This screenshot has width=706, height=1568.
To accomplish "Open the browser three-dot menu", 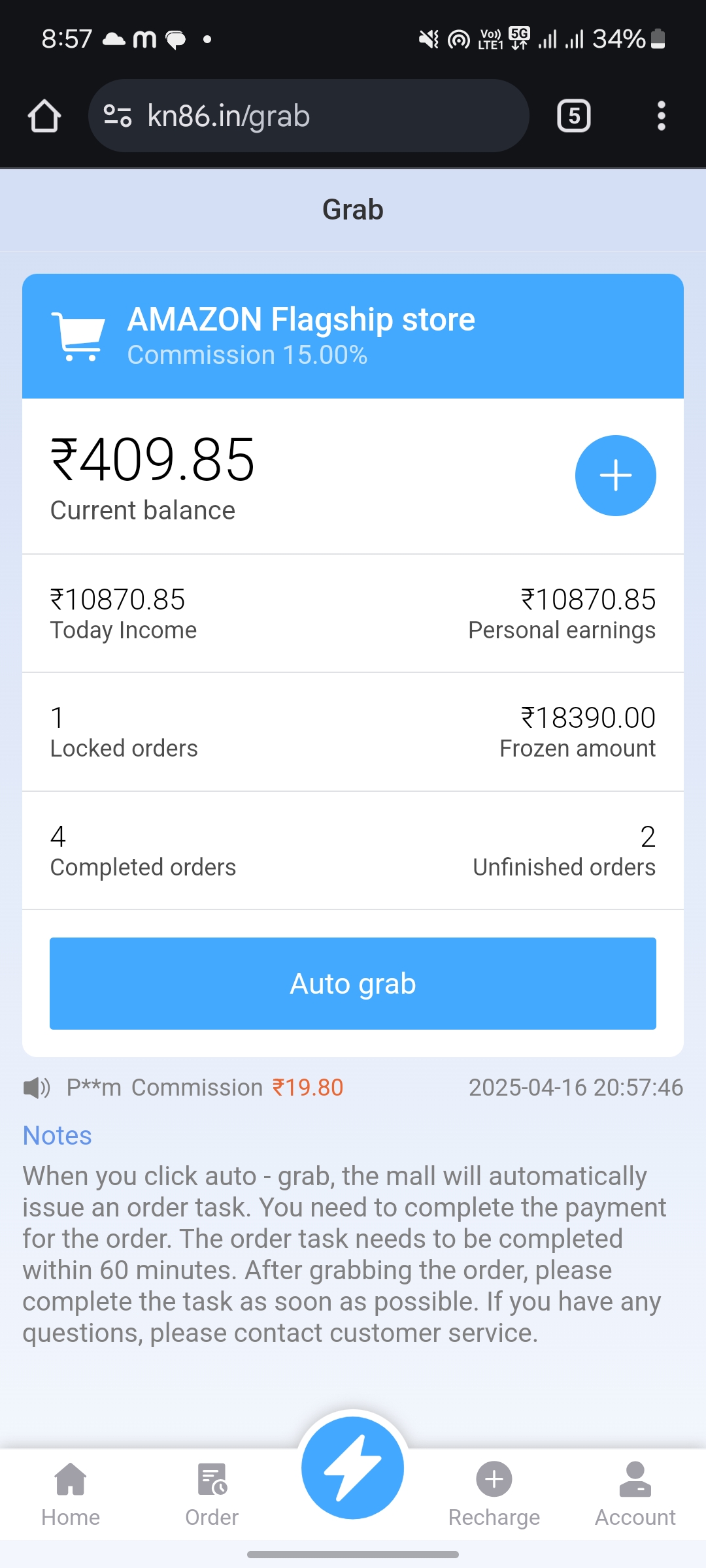I will (661, 116).
